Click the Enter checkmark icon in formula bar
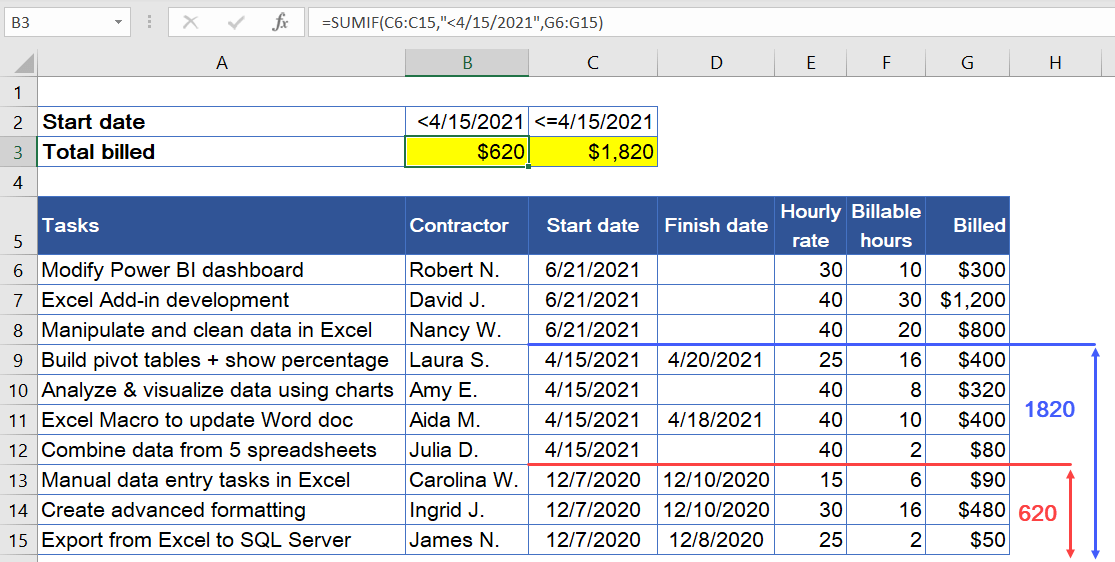This screenshot has height=562, width=1115. 236,22
